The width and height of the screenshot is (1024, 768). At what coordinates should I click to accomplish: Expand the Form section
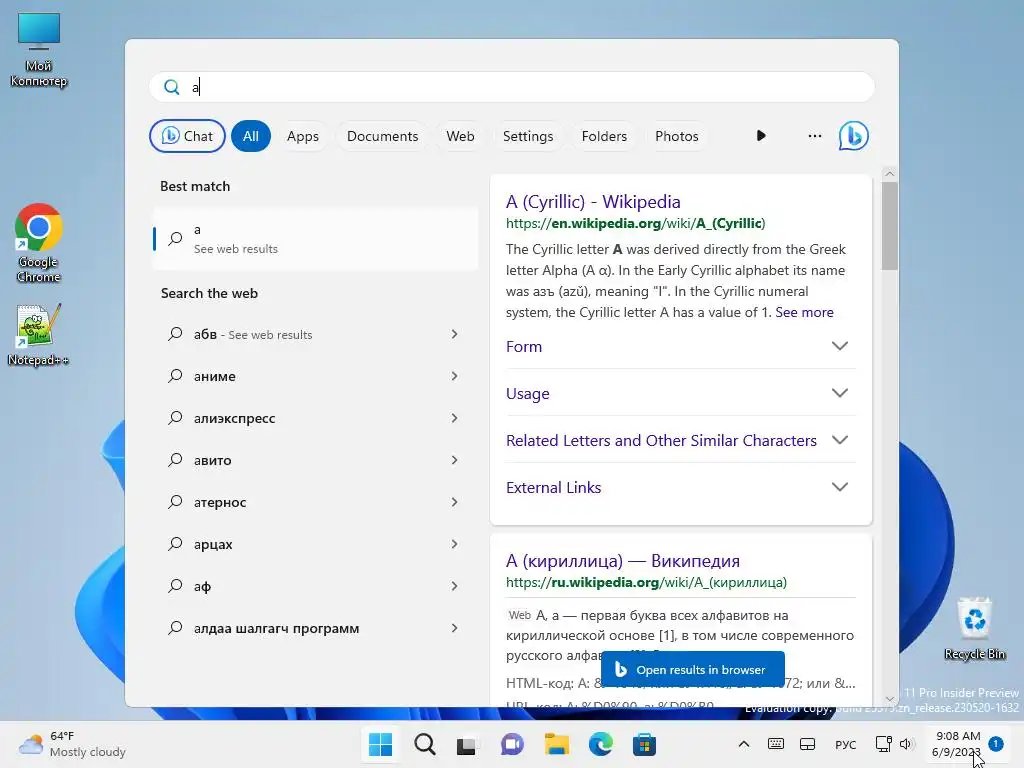[680, 346]
